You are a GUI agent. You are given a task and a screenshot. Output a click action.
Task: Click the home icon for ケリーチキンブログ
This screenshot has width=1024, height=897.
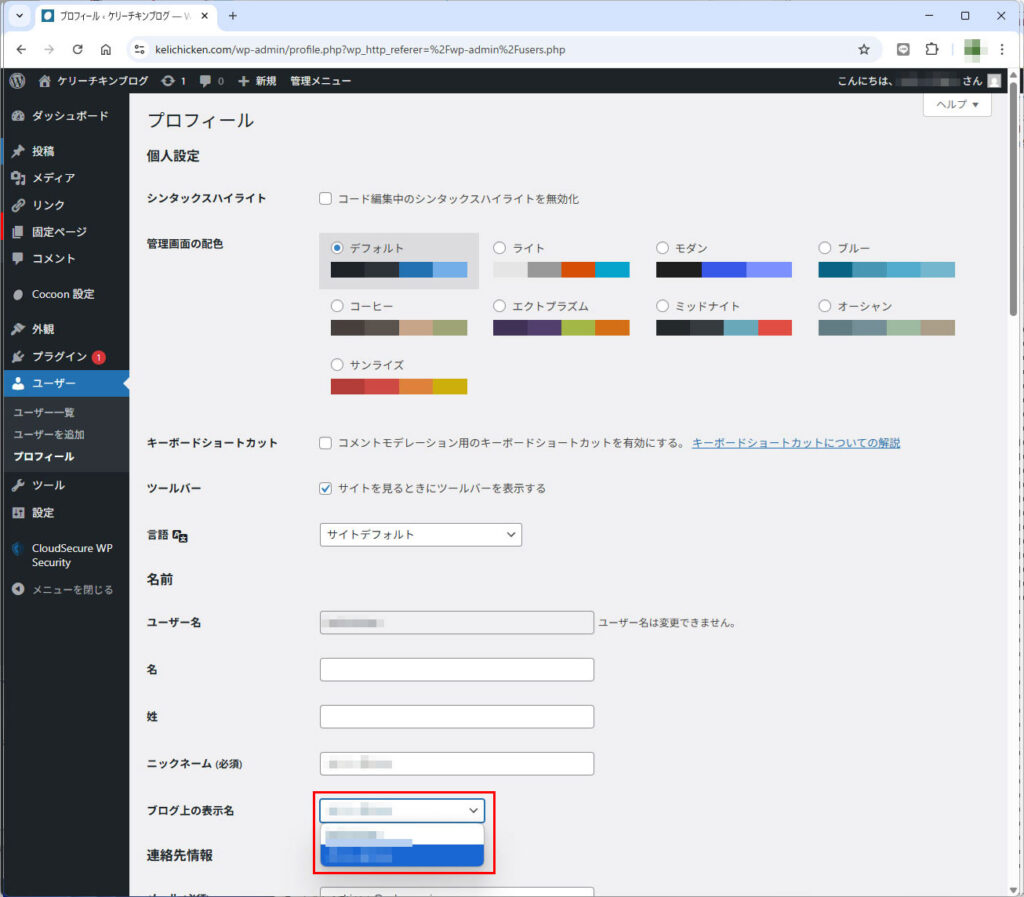[44, 81]
